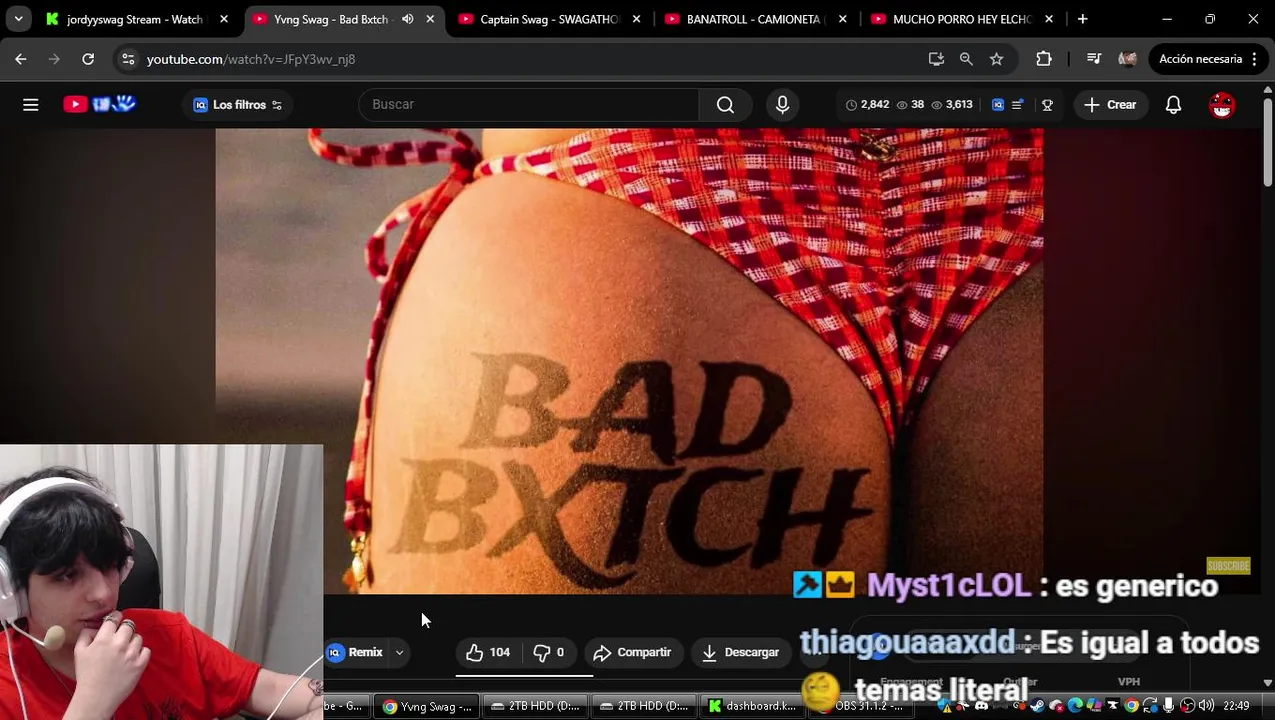Screen dimensions: 1275x720
Task: Close the Captain Swag tab
Action: 636,19
